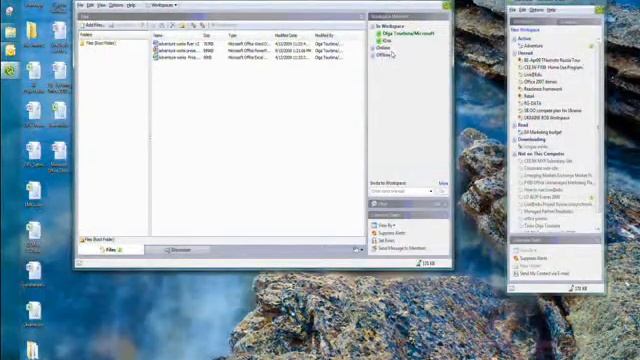Open the invite field dropdown arrow

431,191
